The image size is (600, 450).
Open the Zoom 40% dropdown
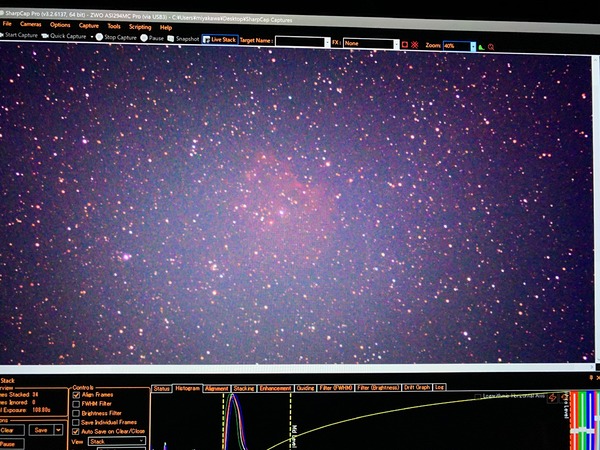point(459,46)
